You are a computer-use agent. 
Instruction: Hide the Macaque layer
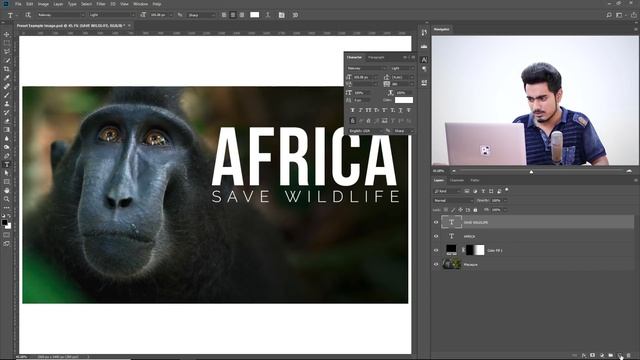pos(436,264)
